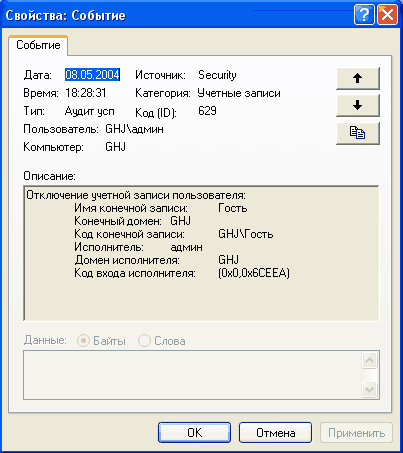This screenshot has height=453, width=403.
Task: Go to next event with down arrow
Action: (358, 106)
